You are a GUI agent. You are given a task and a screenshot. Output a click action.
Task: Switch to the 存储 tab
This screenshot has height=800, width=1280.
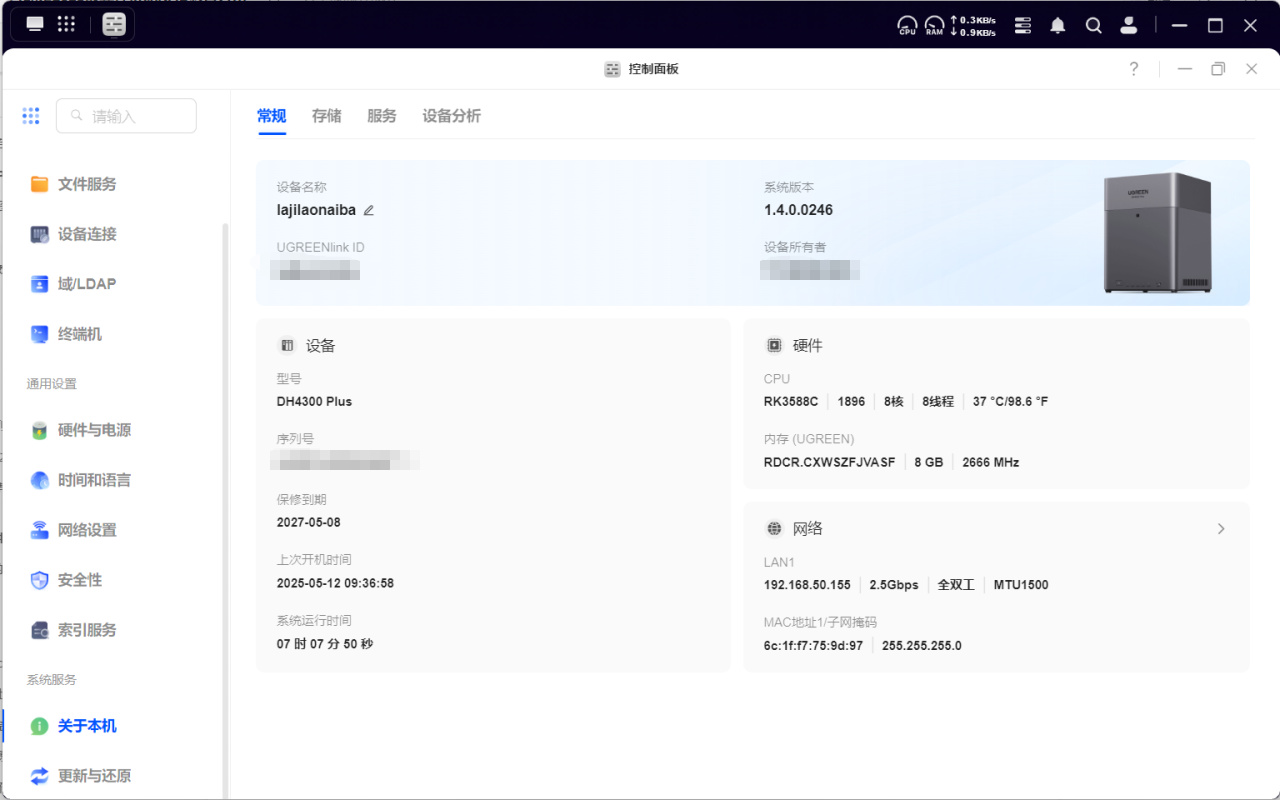point(327,116)
